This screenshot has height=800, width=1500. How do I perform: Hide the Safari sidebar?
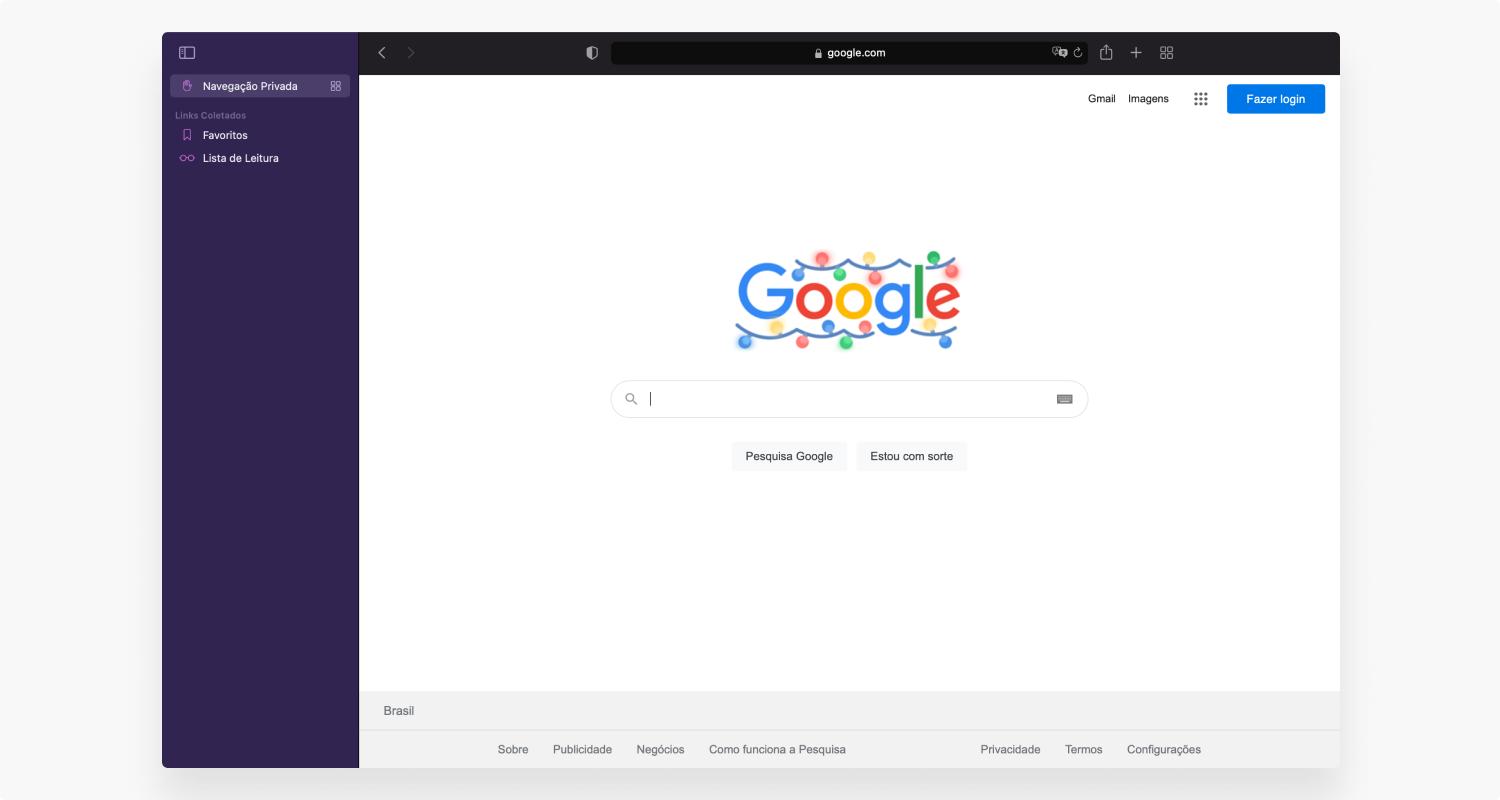[x=187, y=53]
